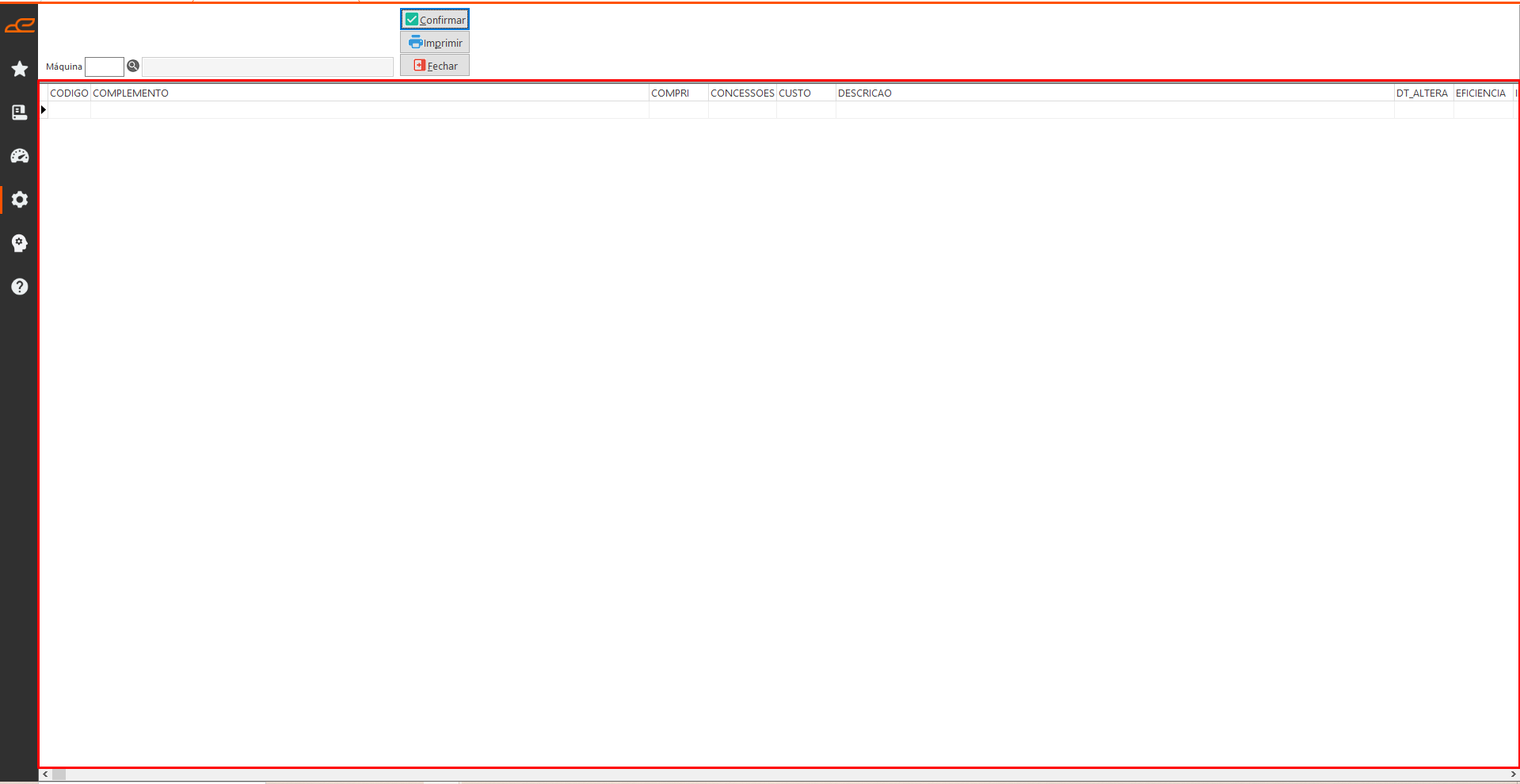Click the head-shaped sidebar icon
Image resolution: width=1520 pixels, height=784 pixels.
(20, 243)
